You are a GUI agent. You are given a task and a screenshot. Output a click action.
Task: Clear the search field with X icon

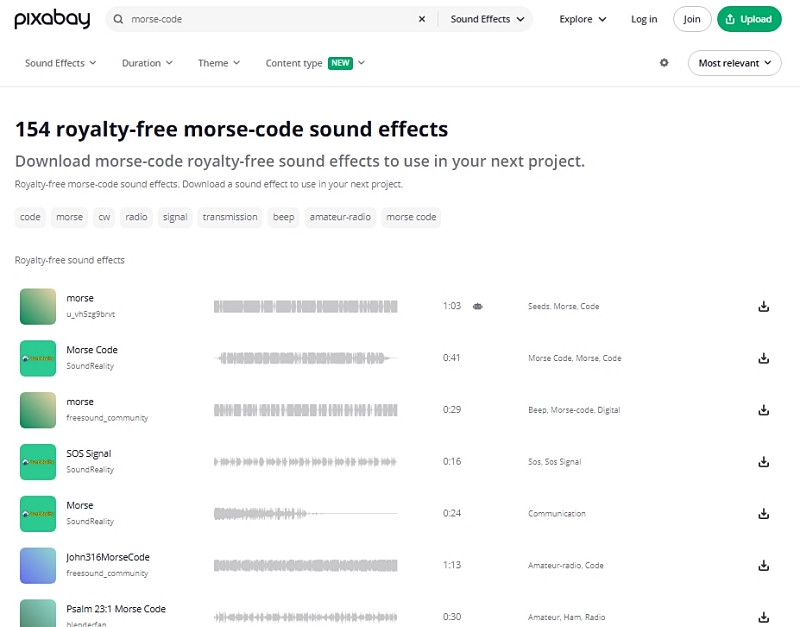pos(421,19)
